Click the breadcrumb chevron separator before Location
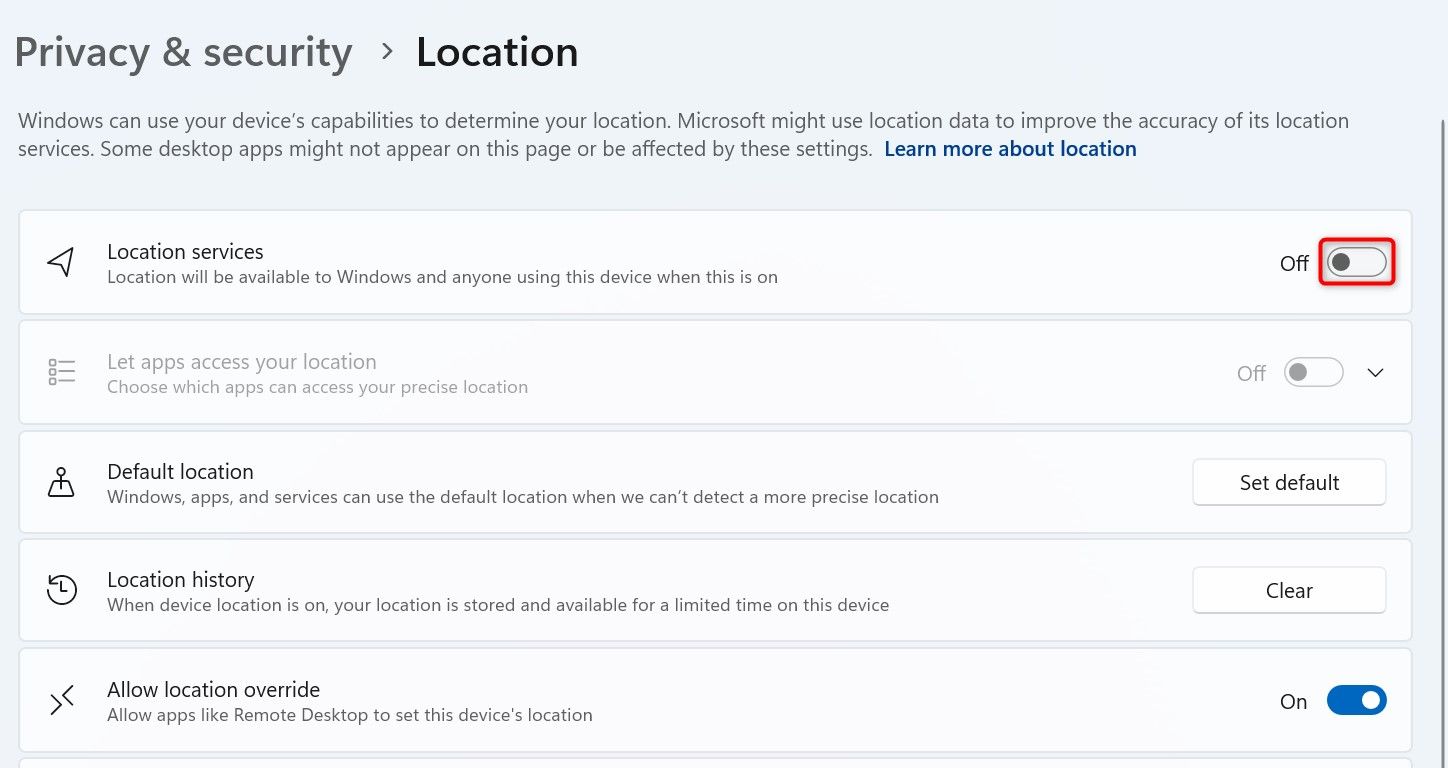Screen dimensions: 1448x768 [387, 52]
